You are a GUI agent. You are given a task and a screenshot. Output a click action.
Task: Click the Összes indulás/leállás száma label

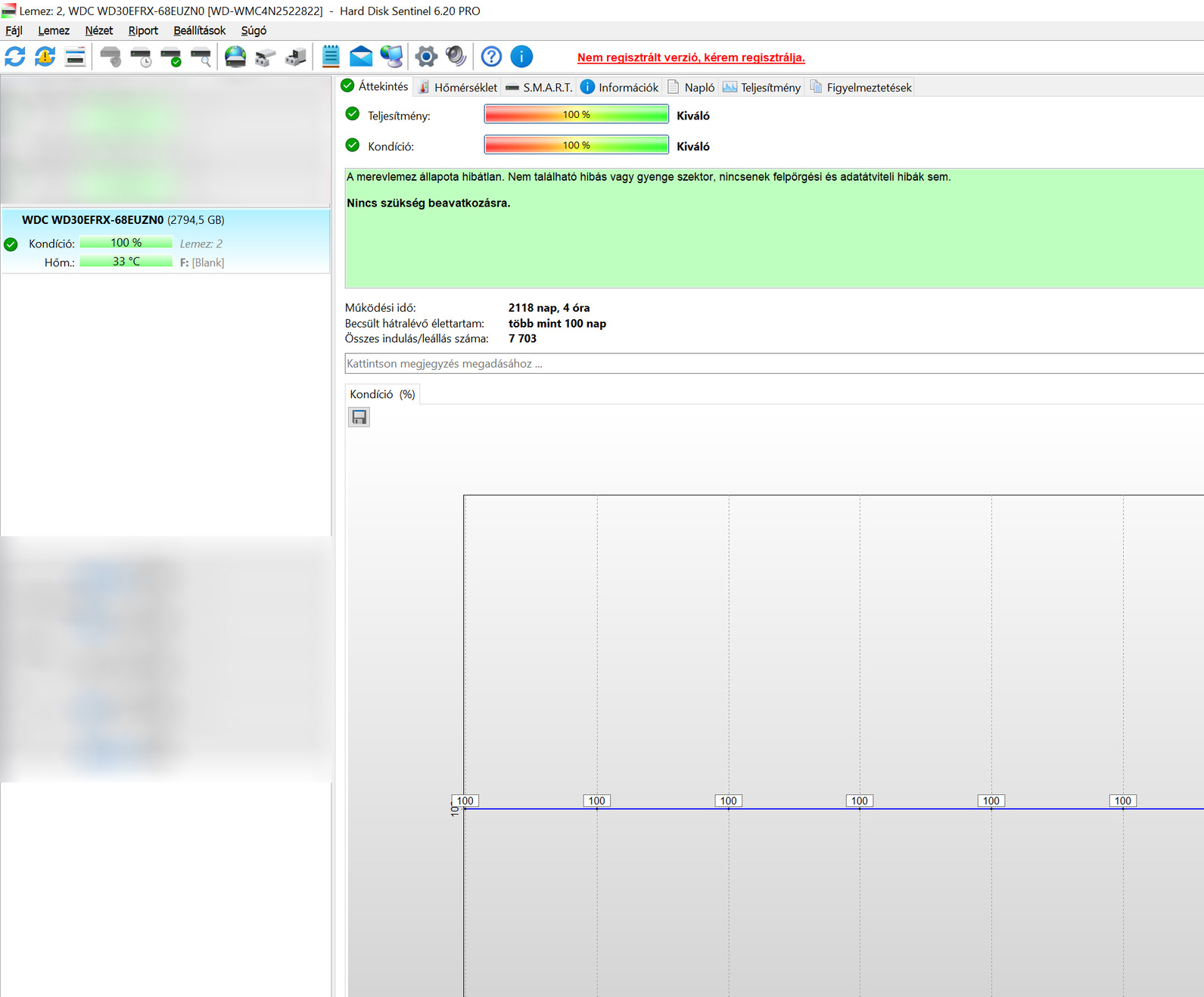click(417, 338)
